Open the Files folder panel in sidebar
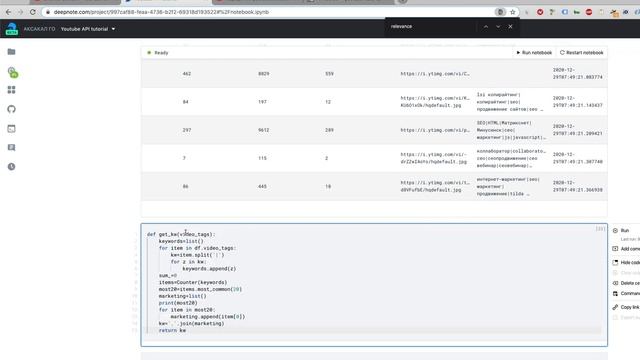The image size is (640, 360). point(11,51)
